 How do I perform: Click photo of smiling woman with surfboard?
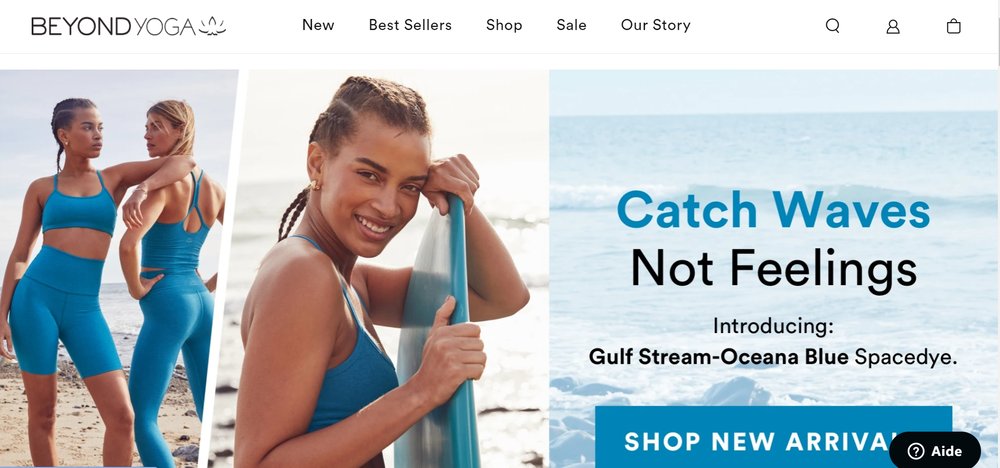(383, 268)
